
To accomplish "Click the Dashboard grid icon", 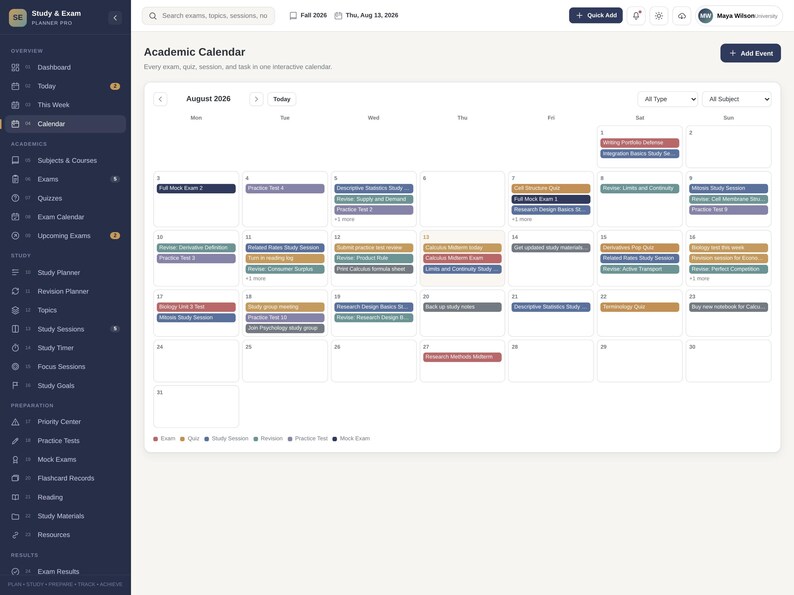I will [15, 67].
